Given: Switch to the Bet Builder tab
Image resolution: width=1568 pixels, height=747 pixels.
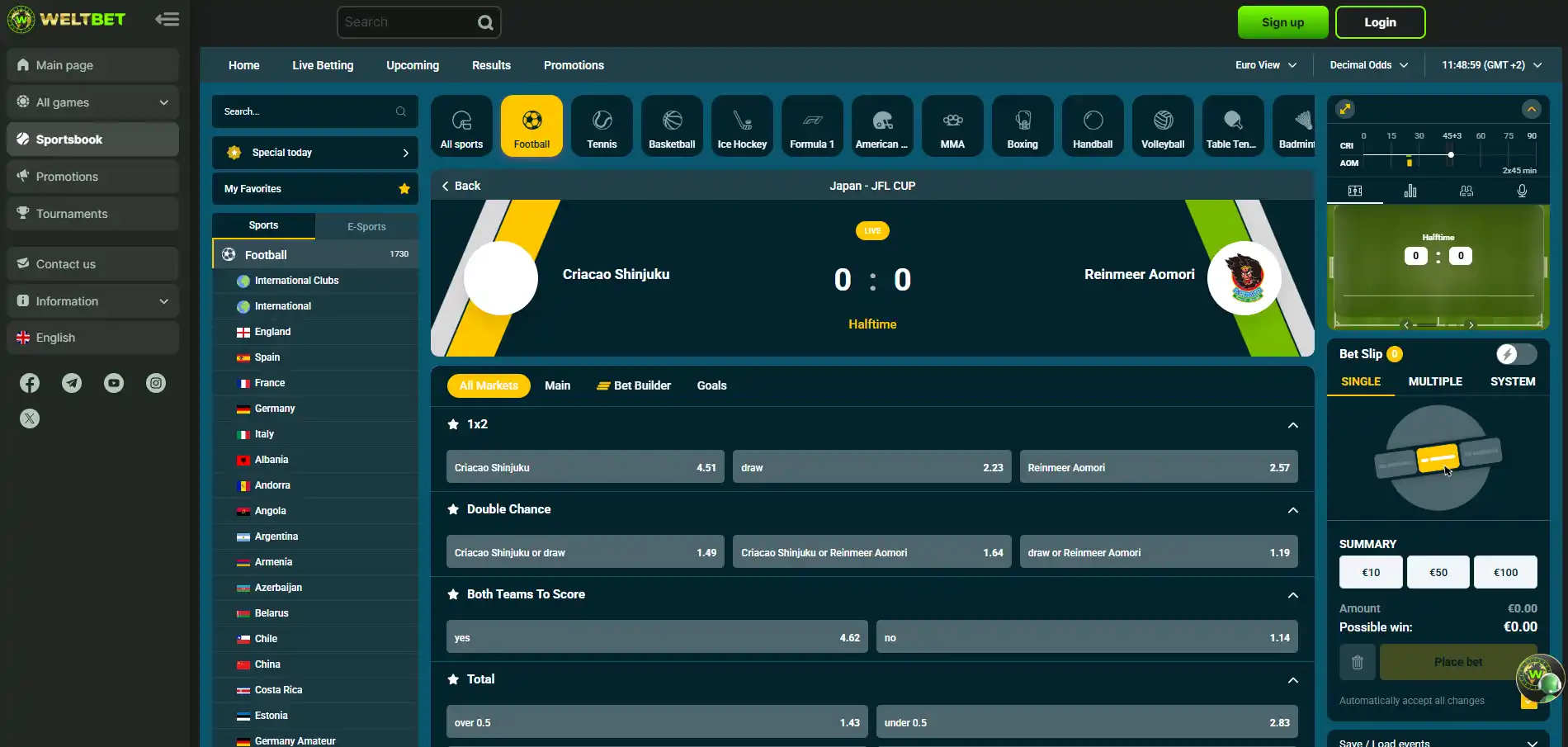Looking at the screenshot, I should 634,385.
